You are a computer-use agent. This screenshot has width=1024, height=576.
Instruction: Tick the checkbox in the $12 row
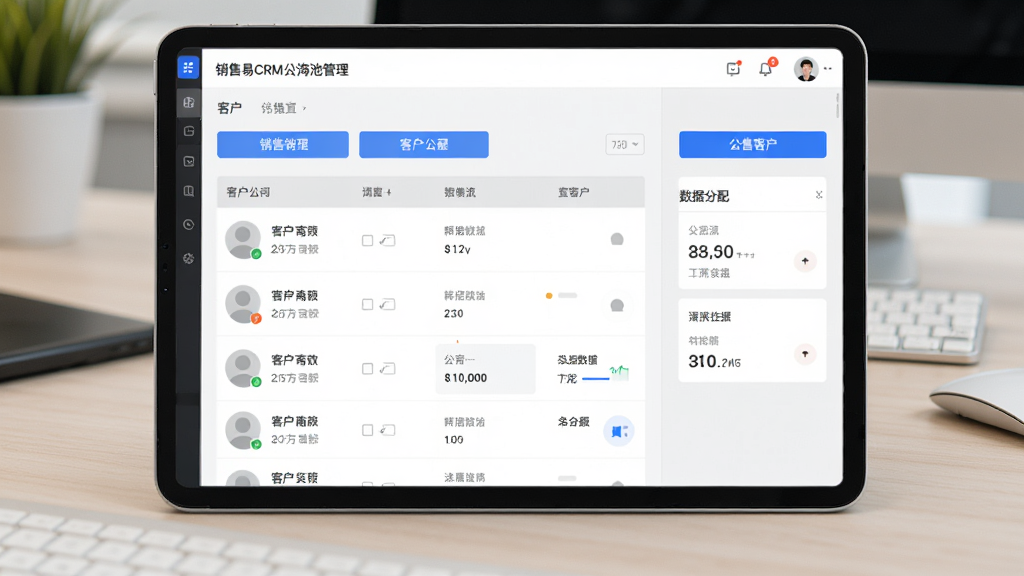tap(368, 240)
